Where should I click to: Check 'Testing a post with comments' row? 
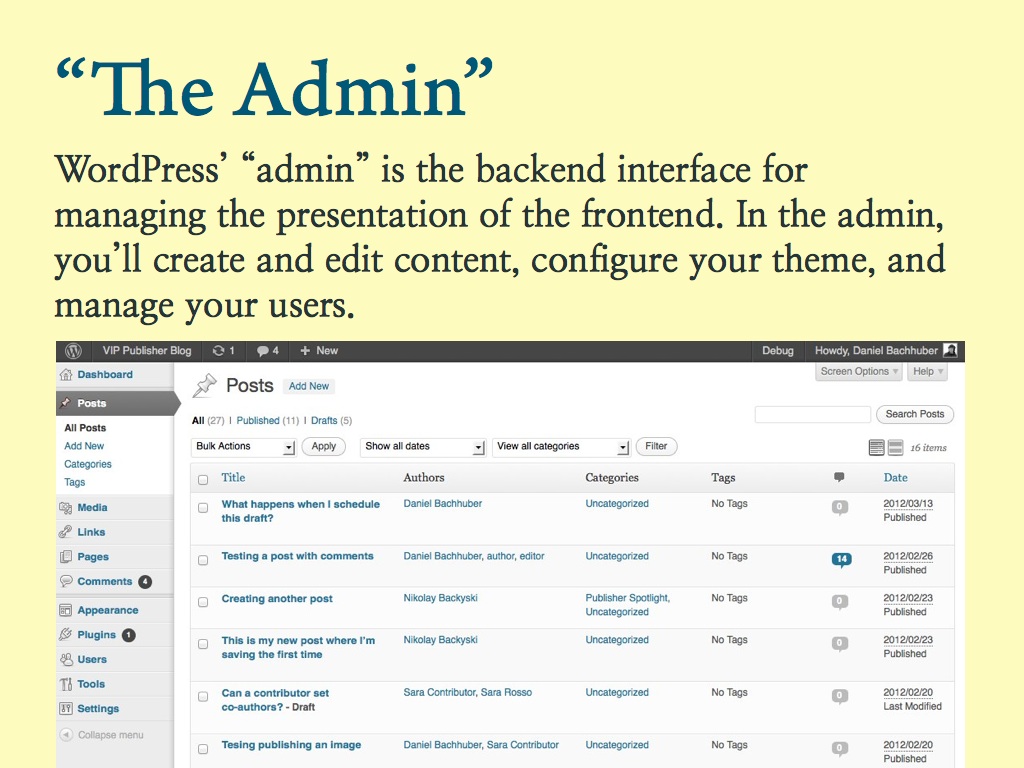coord(203,560)
